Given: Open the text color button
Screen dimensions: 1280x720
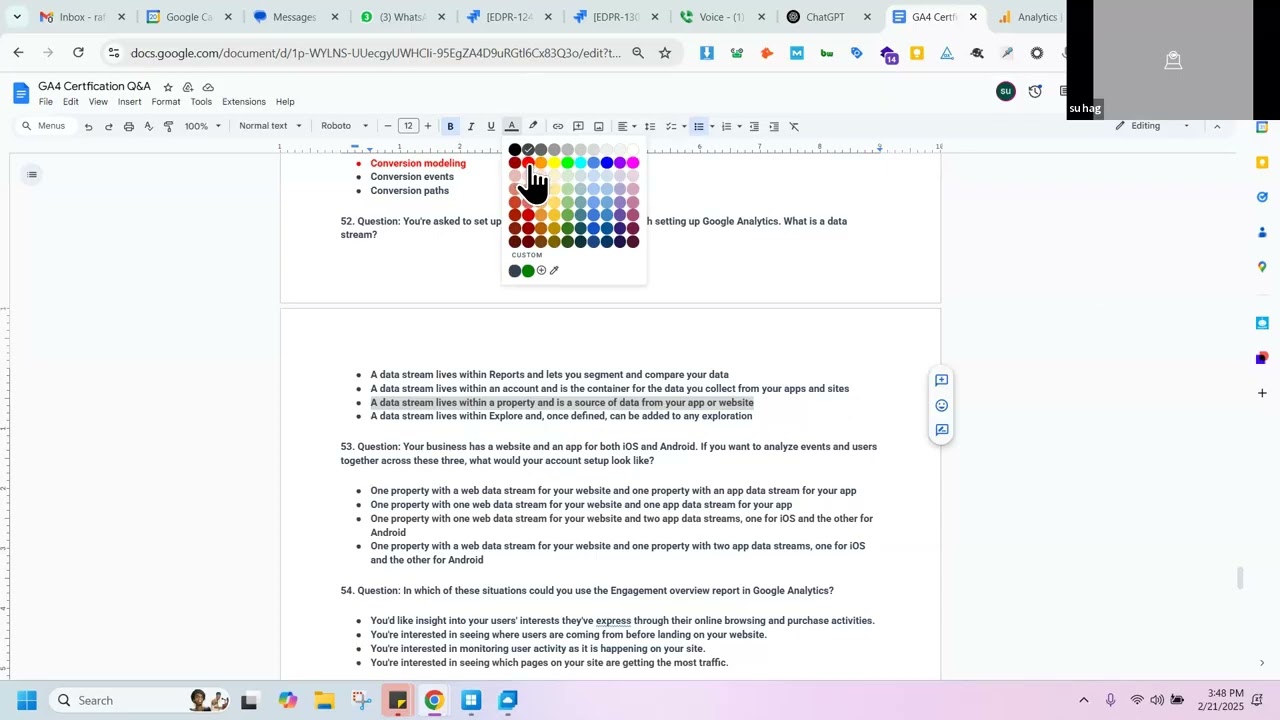Looking at the screenshot, I should tap(512, 126).
